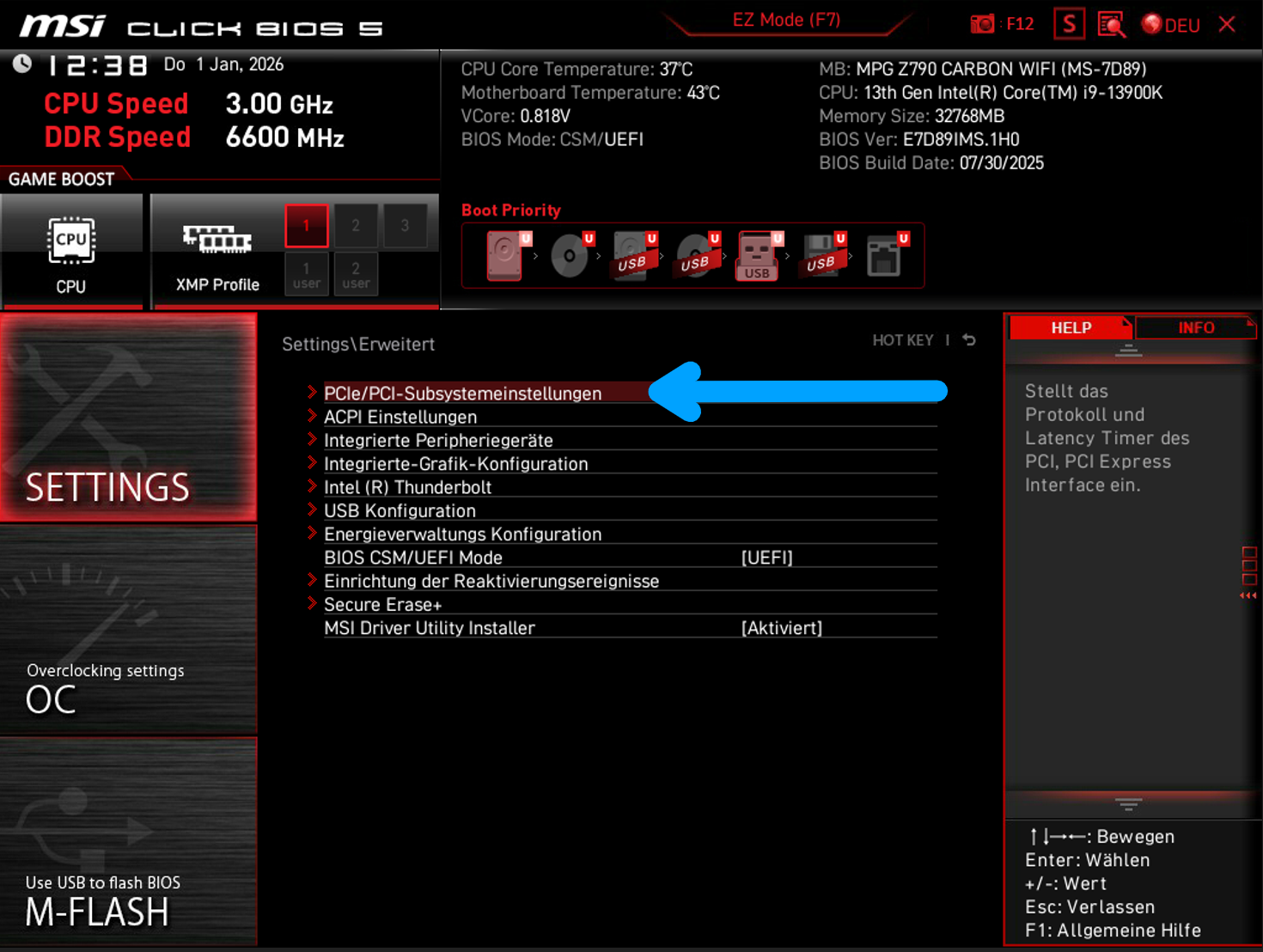Screen dimensions: 1263x952
Task: Click the DDR Speed 6600 MHz value
Action: tap(284, 137)
